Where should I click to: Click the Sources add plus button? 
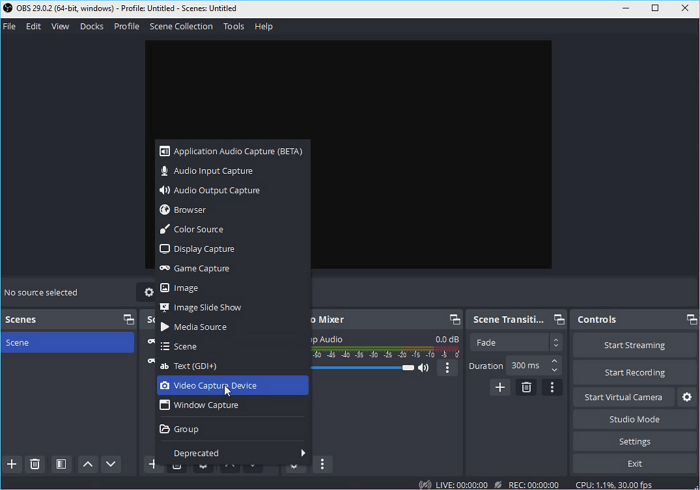point(152,465)
